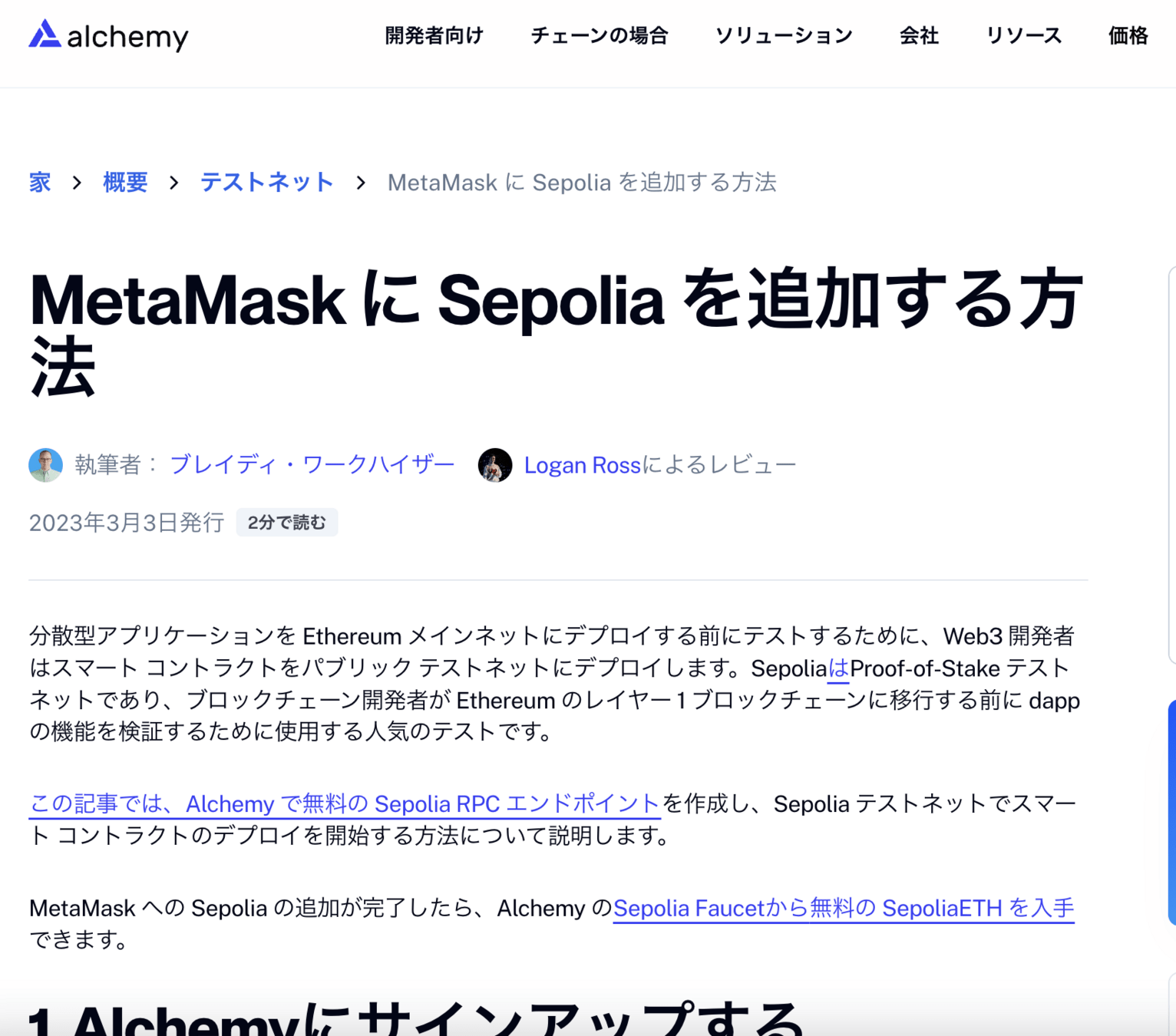Follow the Sepolia RPC エンドポイント link

[345, 803]
